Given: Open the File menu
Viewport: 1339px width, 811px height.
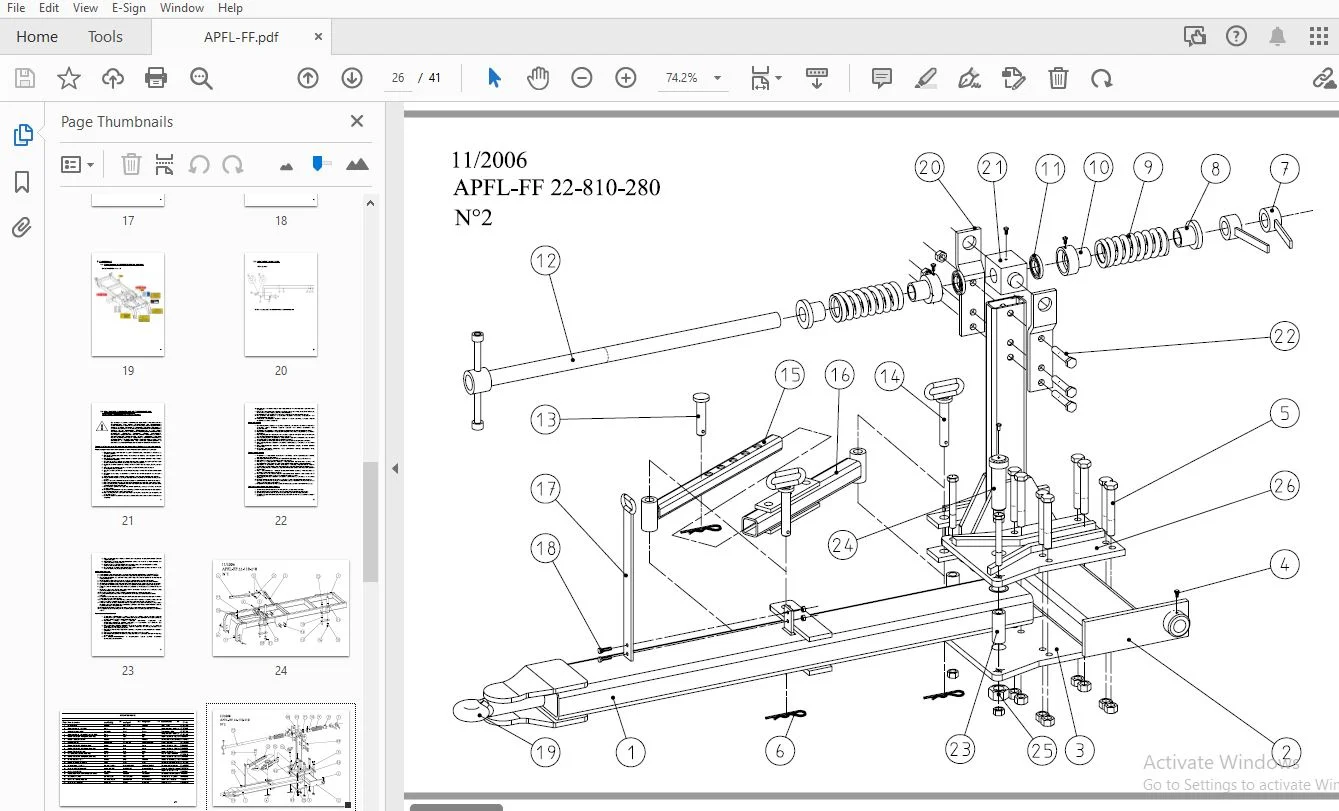Looking at the screenshot, I should pyautogui.click(x=16, y=8).
